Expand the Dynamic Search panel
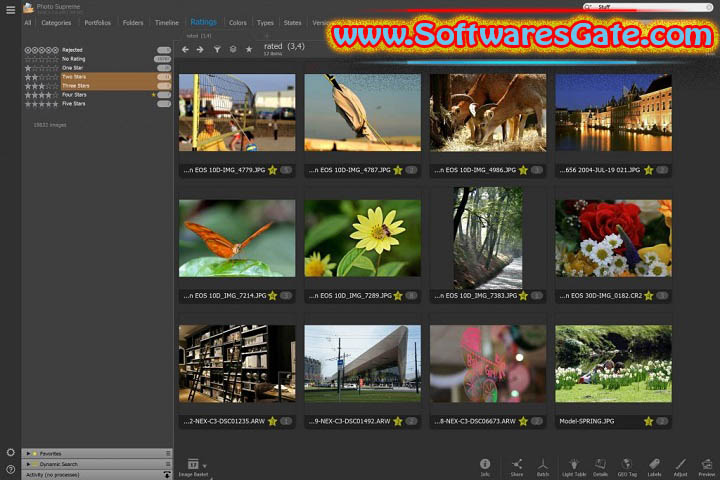 [28, 464]
